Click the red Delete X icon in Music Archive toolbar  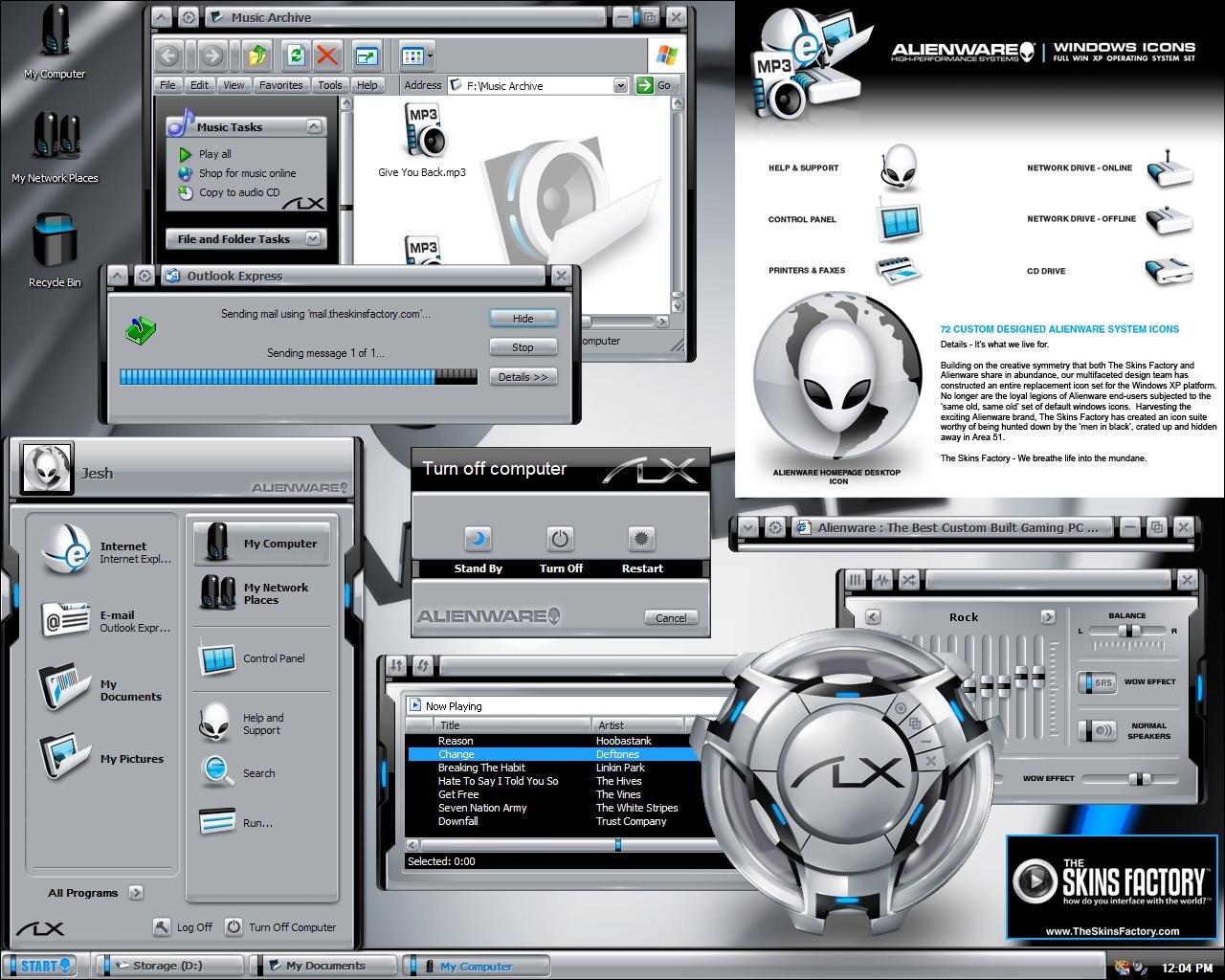tap(328, 55)
